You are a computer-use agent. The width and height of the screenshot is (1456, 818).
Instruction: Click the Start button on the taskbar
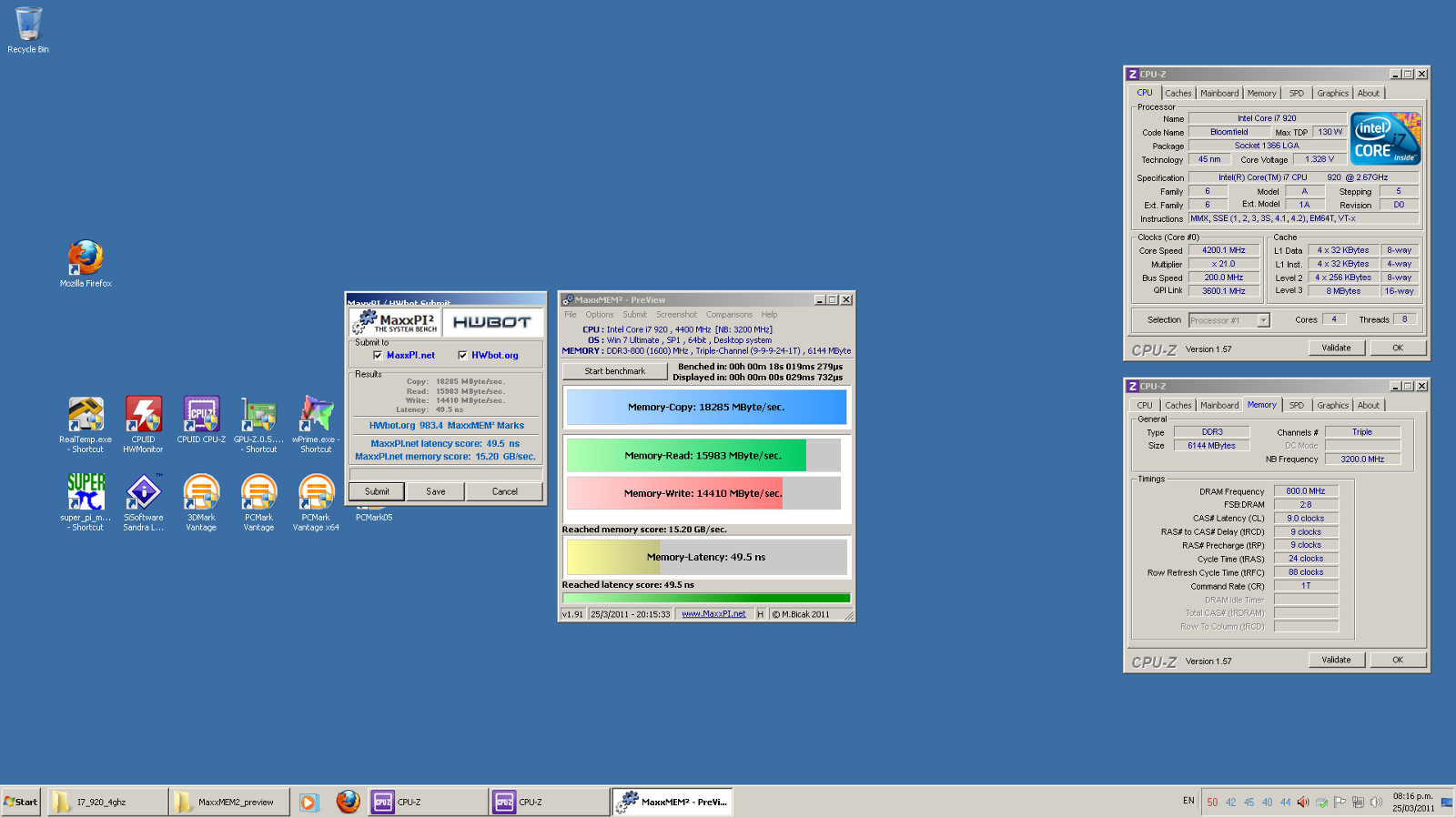pos(21,802)
